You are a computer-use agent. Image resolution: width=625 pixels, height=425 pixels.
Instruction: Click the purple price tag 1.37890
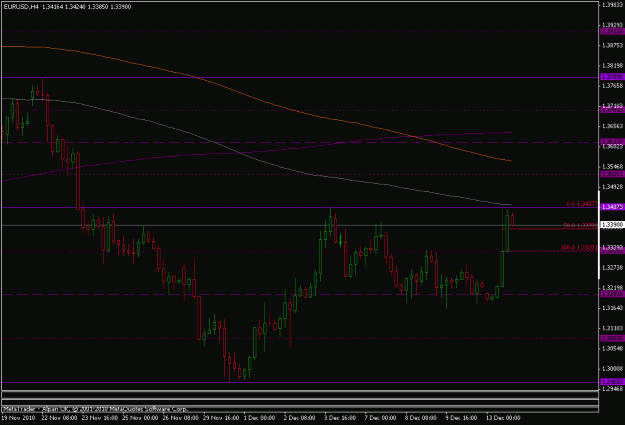612,77
